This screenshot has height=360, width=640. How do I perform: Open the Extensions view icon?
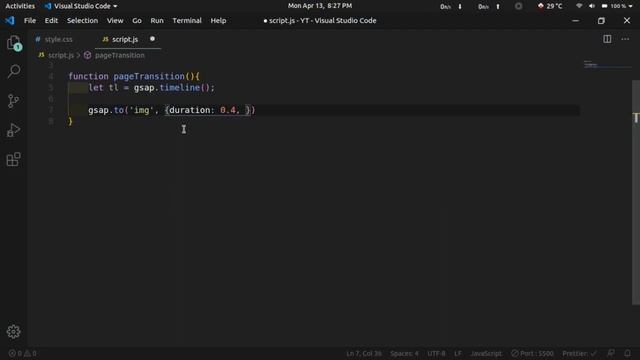[13, 160]
